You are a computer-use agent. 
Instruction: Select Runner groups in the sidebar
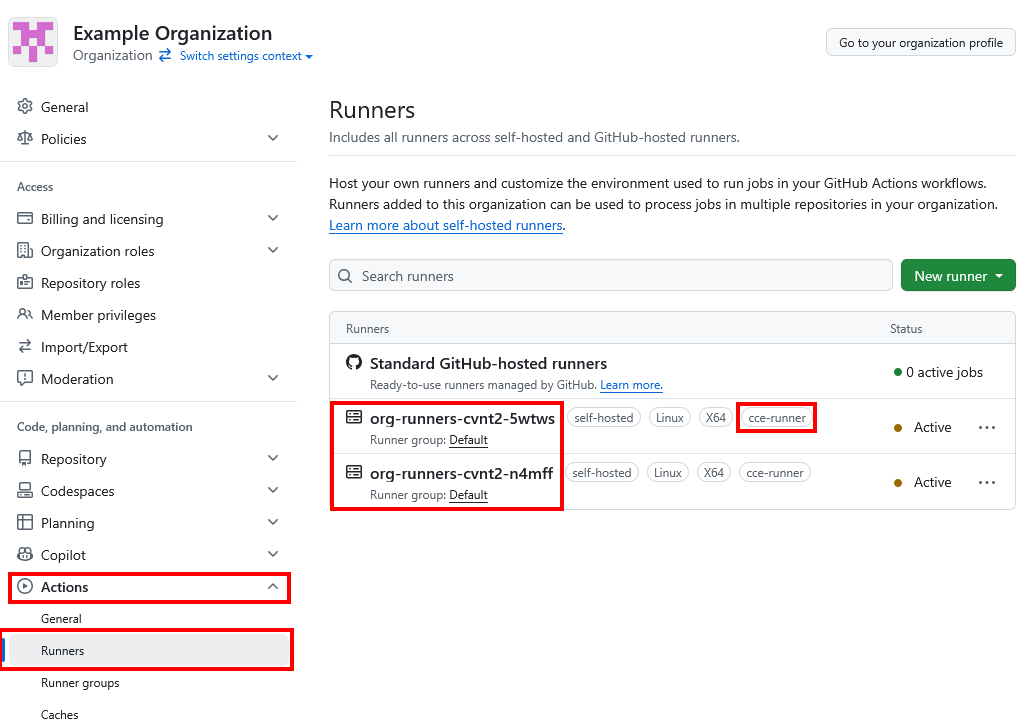click(80, 683)
